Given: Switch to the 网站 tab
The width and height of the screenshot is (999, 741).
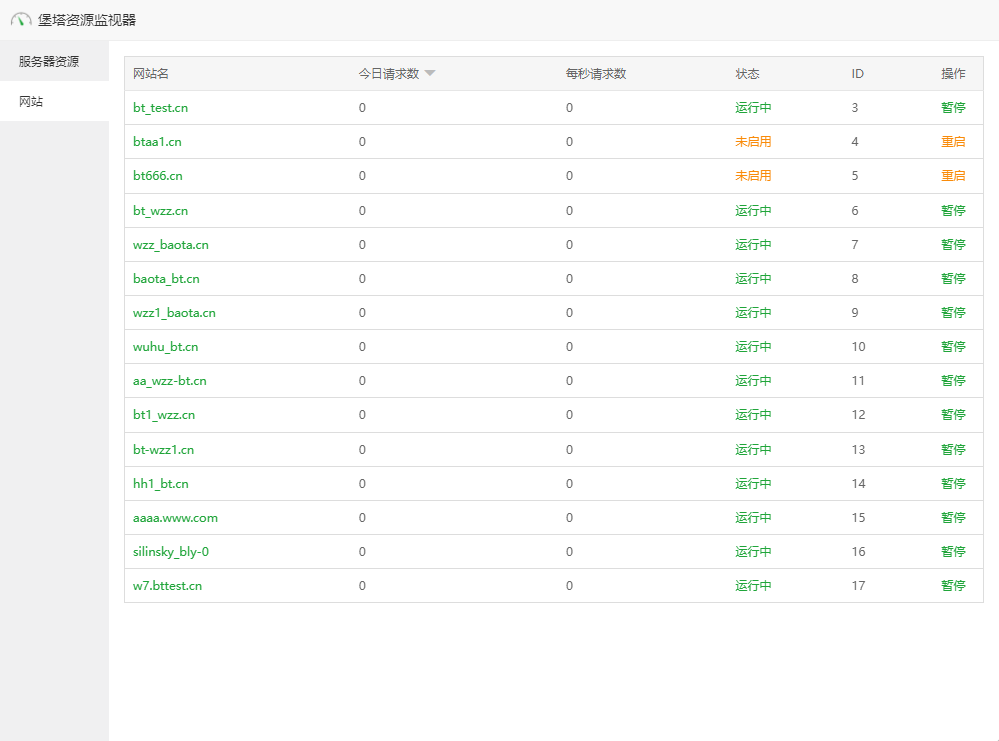Looking at the screenshot, I should pos(31,102).
